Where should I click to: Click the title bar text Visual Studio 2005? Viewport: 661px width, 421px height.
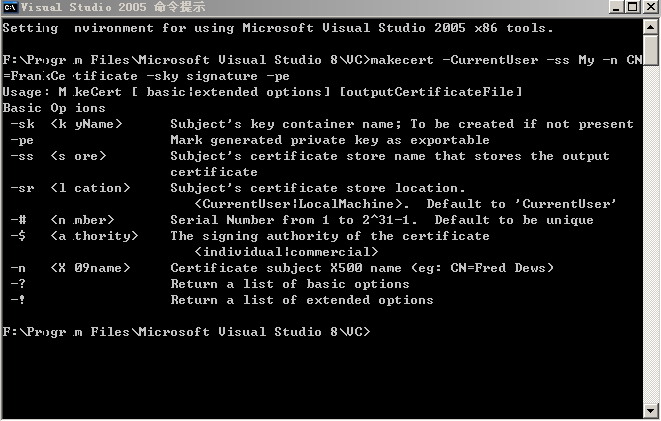(84, 7)
